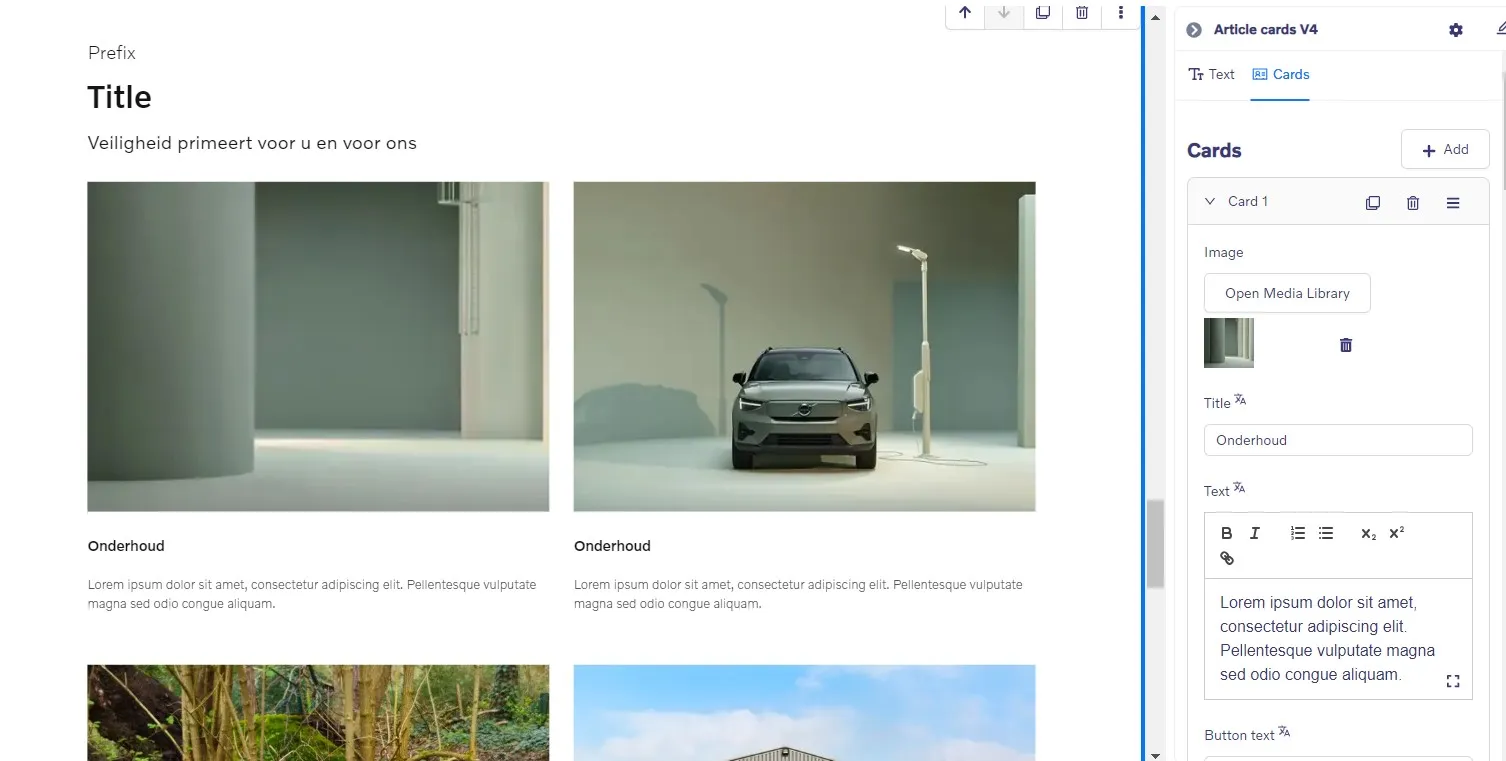This screenshot has height=761, width=1506.
Task: Apply superscript formatting
Action: [x=1397, y=533]
